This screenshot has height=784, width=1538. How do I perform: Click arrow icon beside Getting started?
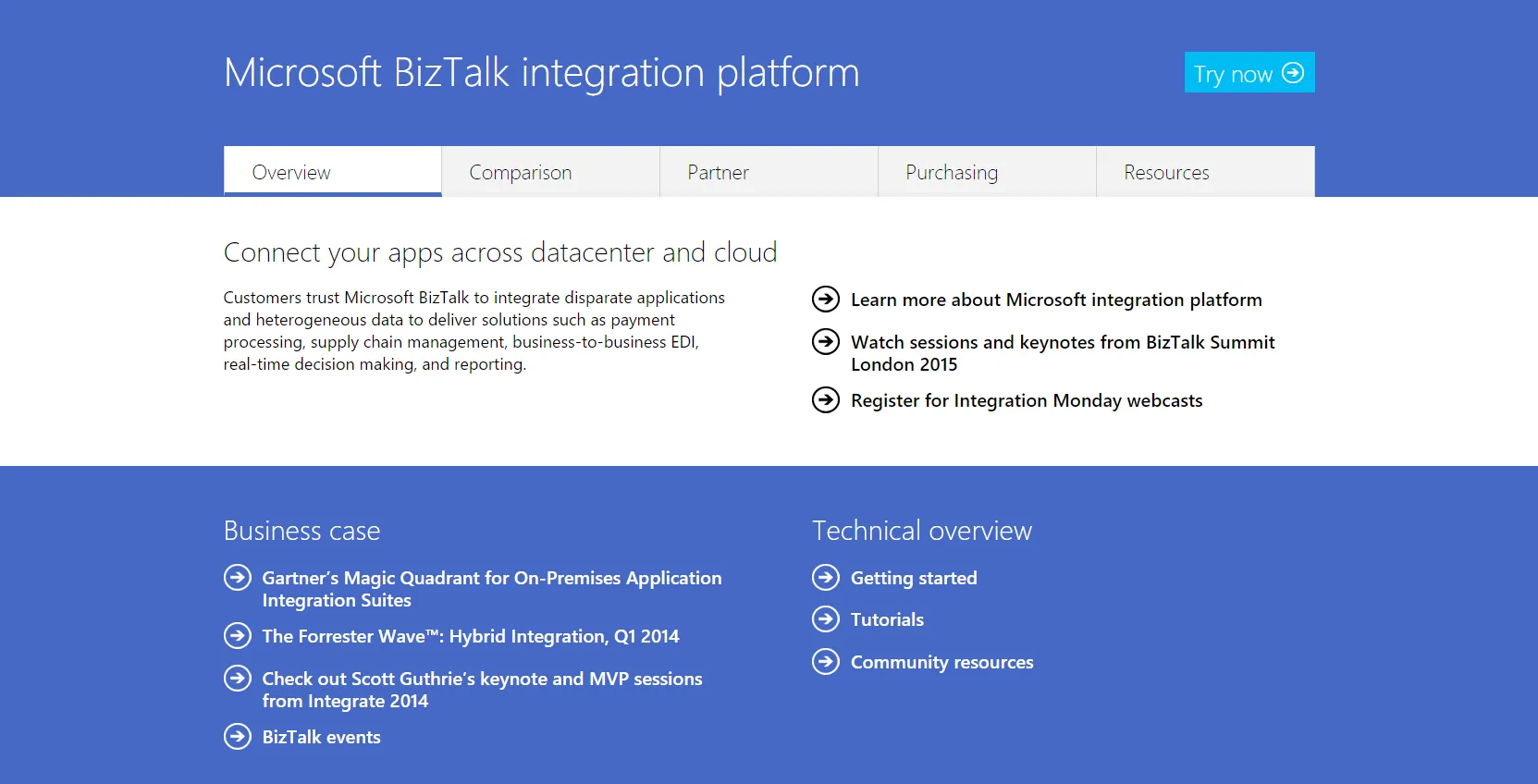[826, 578]
